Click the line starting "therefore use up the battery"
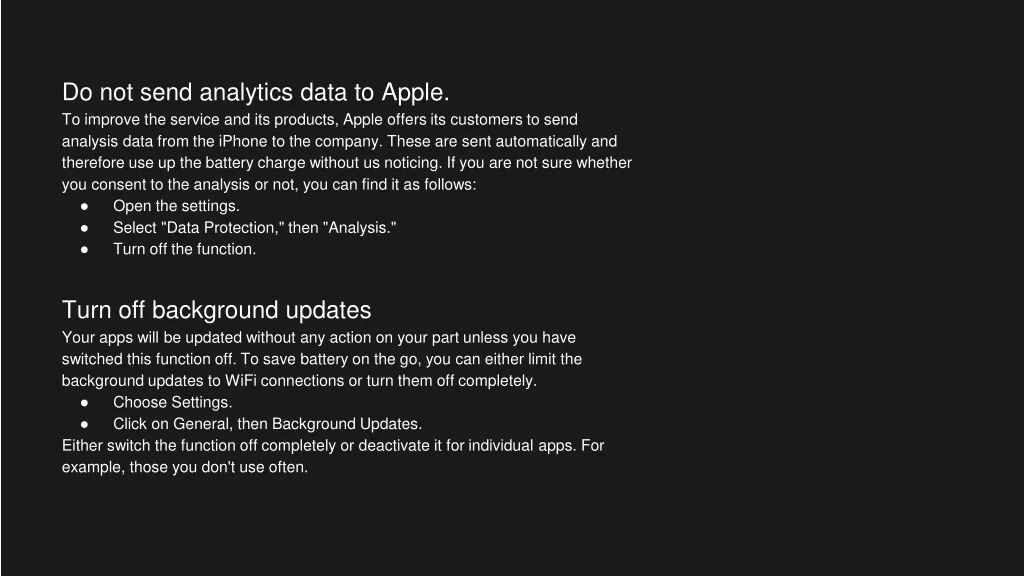Screen dimensions: 1024x576 click(346, 163)
